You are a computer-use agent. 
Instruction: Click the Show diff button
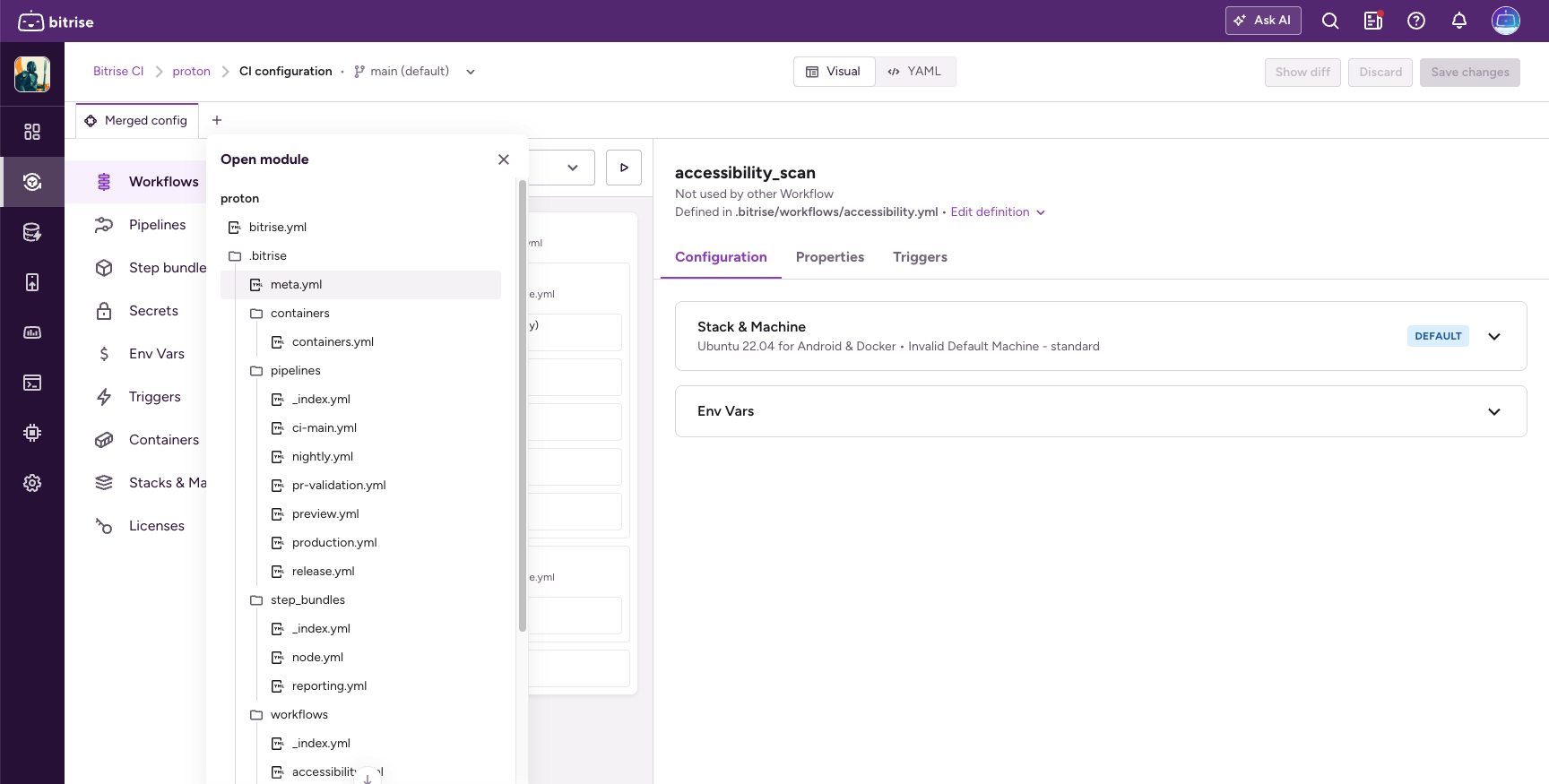point(1302,73)
